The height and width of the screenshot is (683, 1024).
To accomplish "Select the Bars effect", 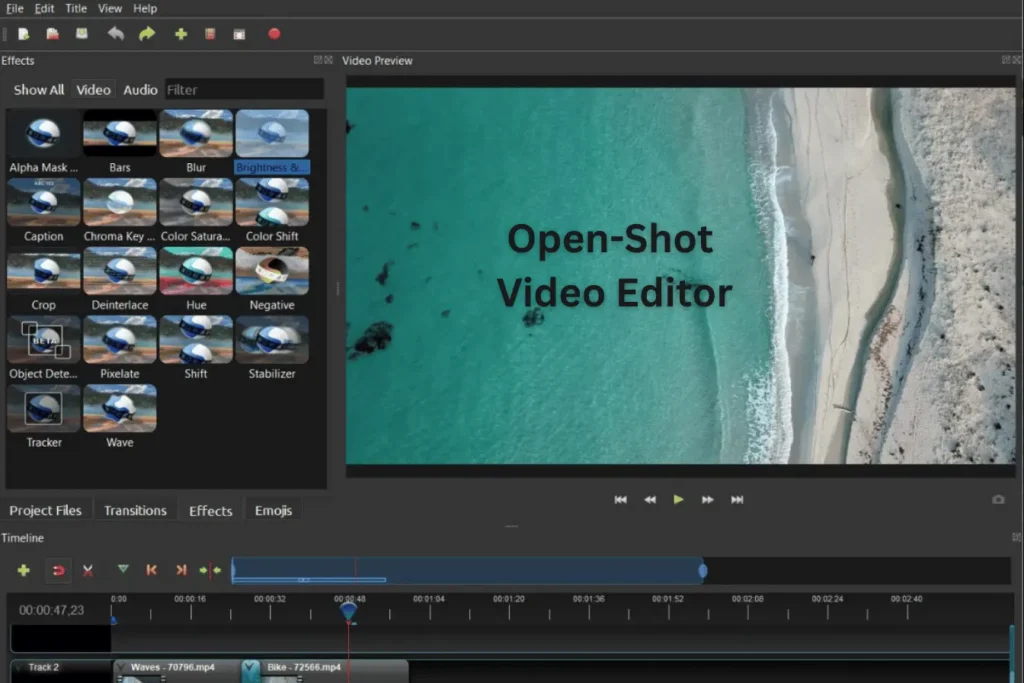I will point(120,142).
